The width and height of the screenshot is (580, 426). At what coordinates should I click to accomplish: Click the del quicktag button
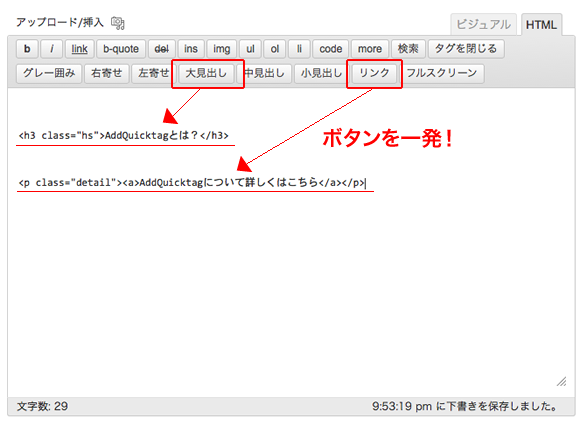click(x=162, y=49)
